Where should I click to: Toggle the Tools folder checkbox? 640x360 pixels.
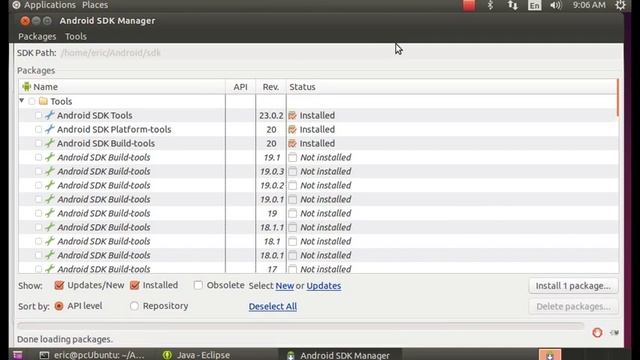[x=32, y=101]
